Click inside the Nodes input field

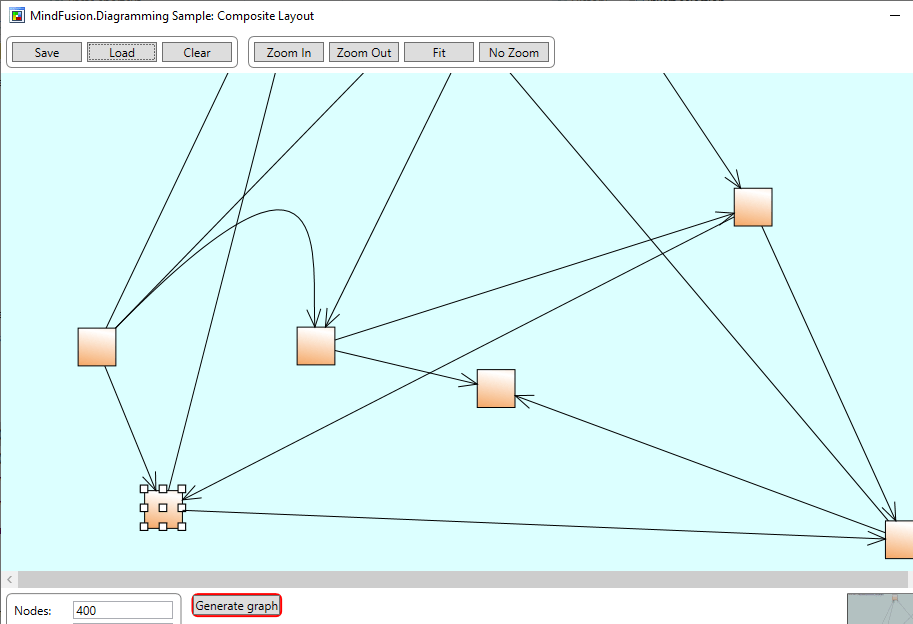pyautogui.click(x=122, y=609)
